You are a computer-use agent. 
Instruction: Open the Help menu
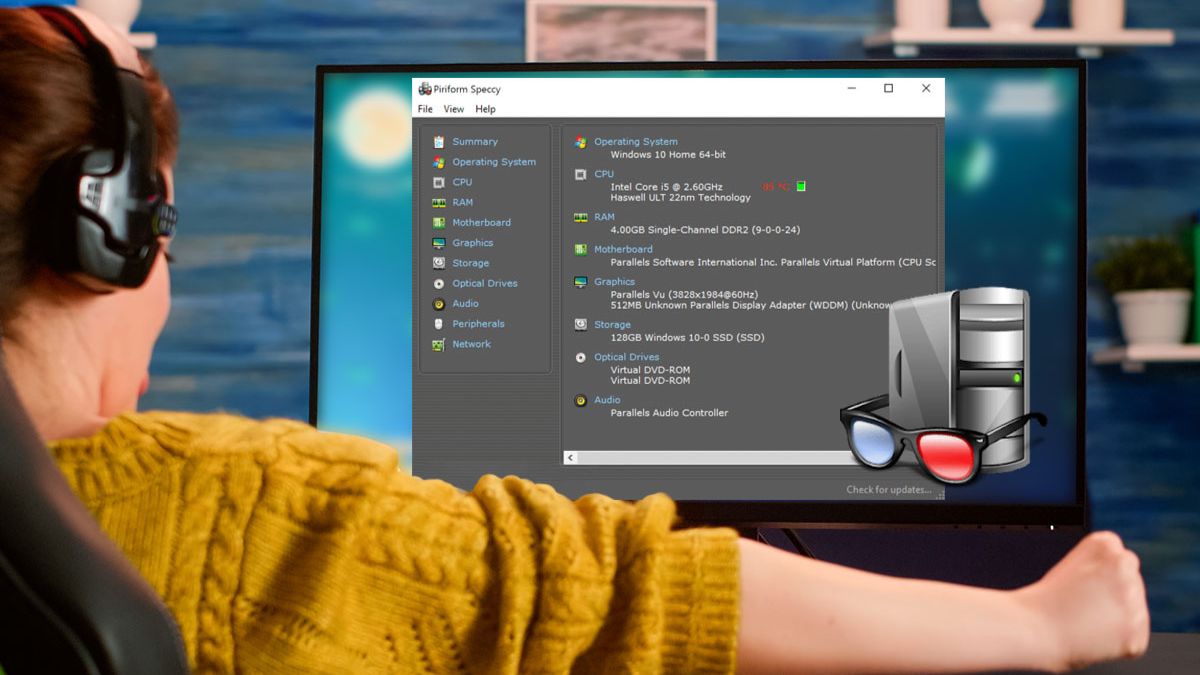click(x=485, y=109)
